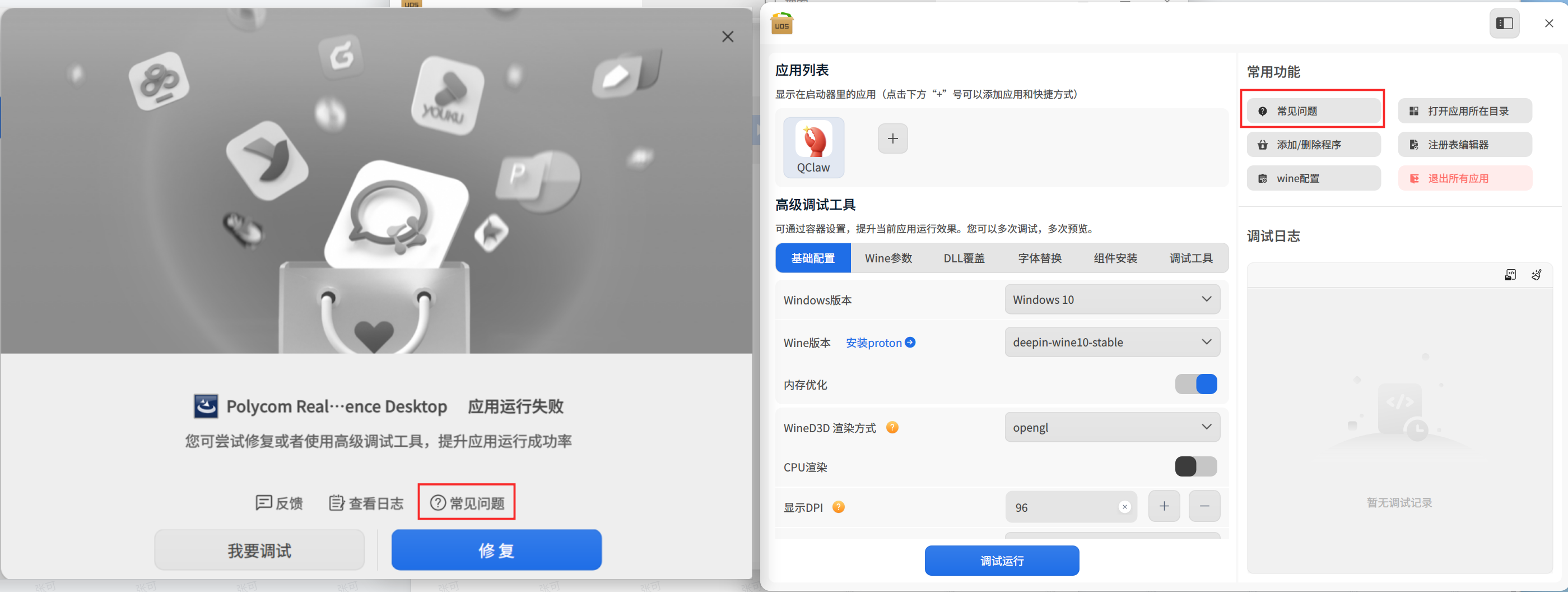Open the Wine版本 dropdown
The height and width of the screenshot is (592, 1568).
[1113, 343]
